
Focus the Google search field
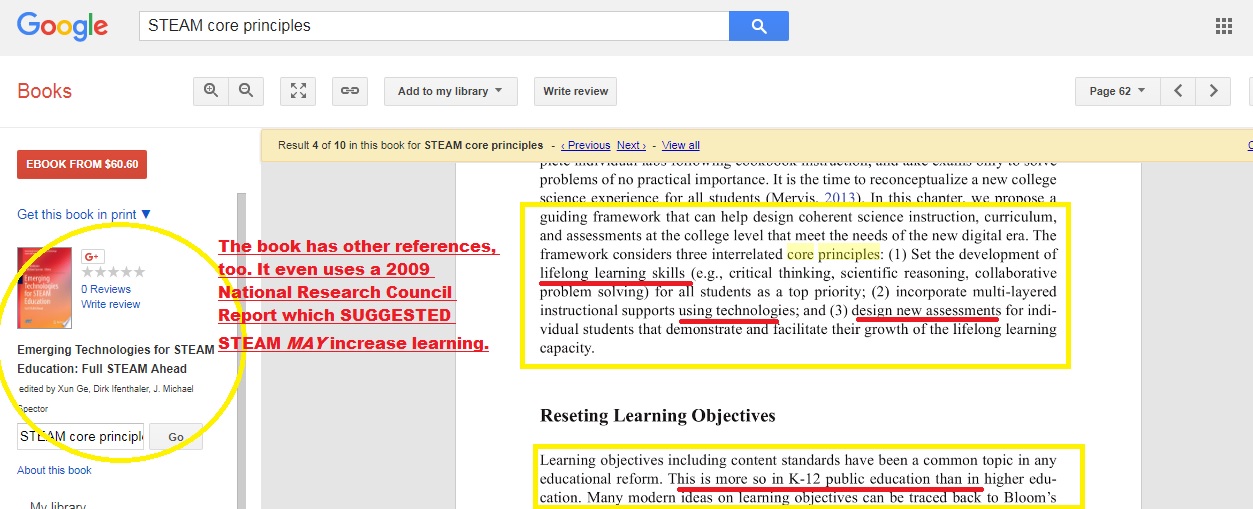[x=434, y=26]
